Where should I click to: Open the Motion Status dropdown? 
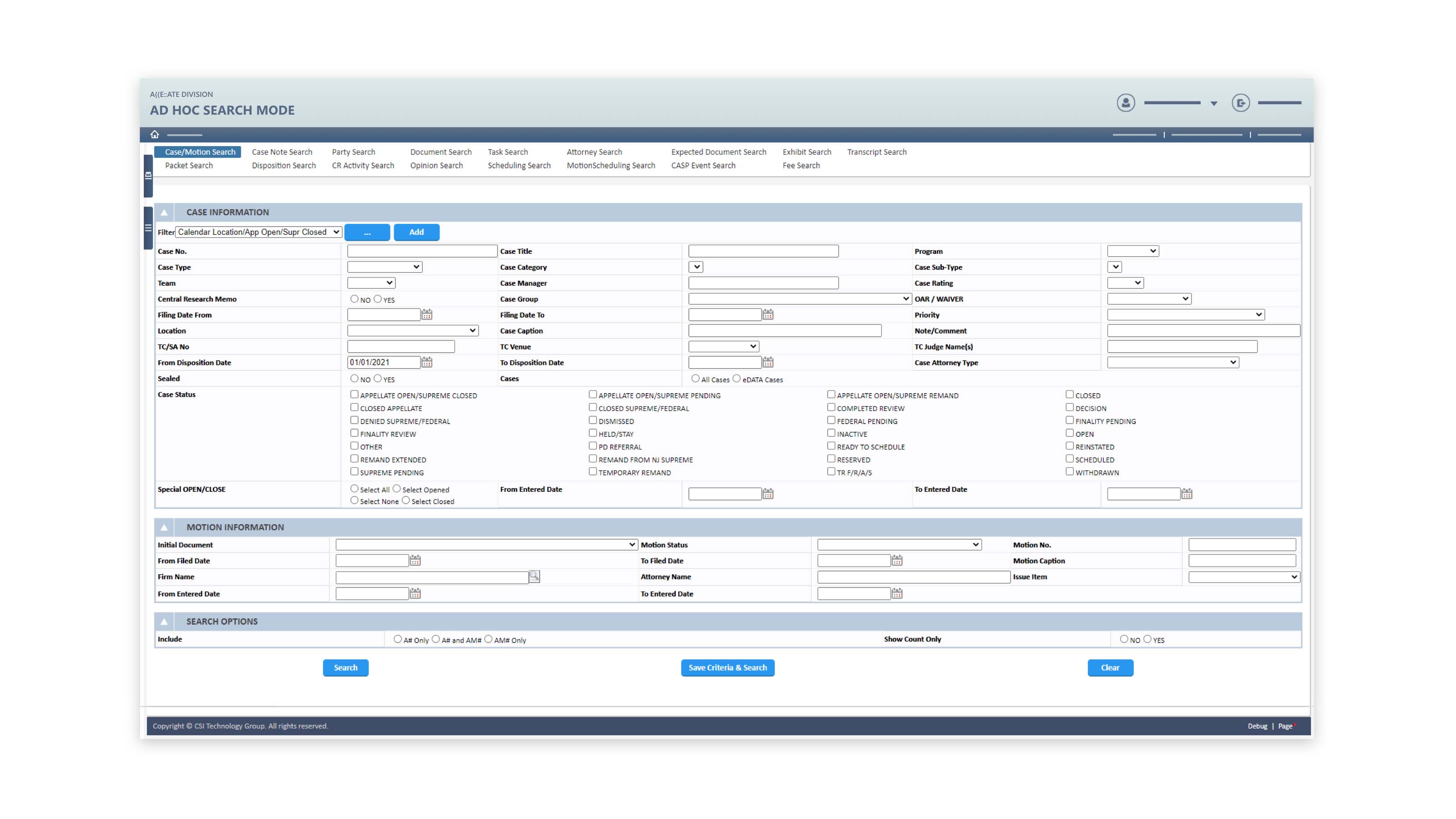click(x=899, y=545)
